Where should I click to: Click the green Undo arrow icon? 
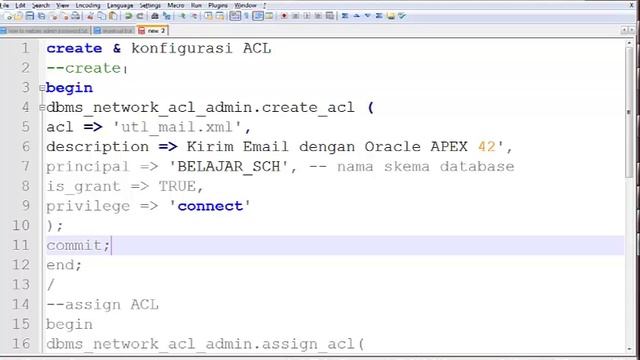point(128,16)
